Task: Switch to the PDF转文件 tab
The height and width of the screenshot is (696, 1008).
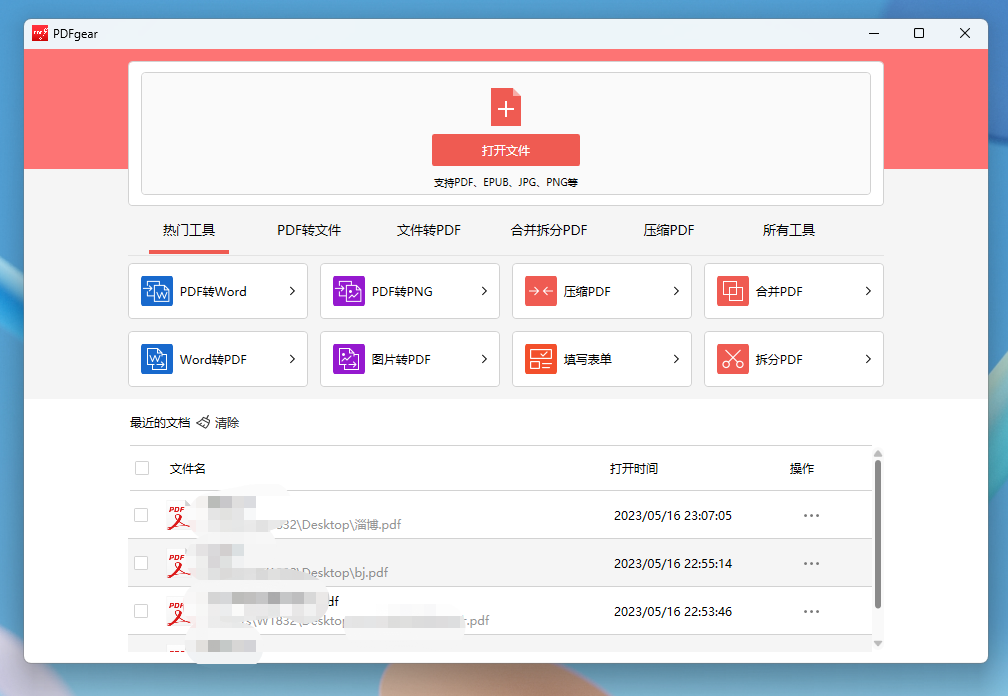Action: tap(309, 230)
